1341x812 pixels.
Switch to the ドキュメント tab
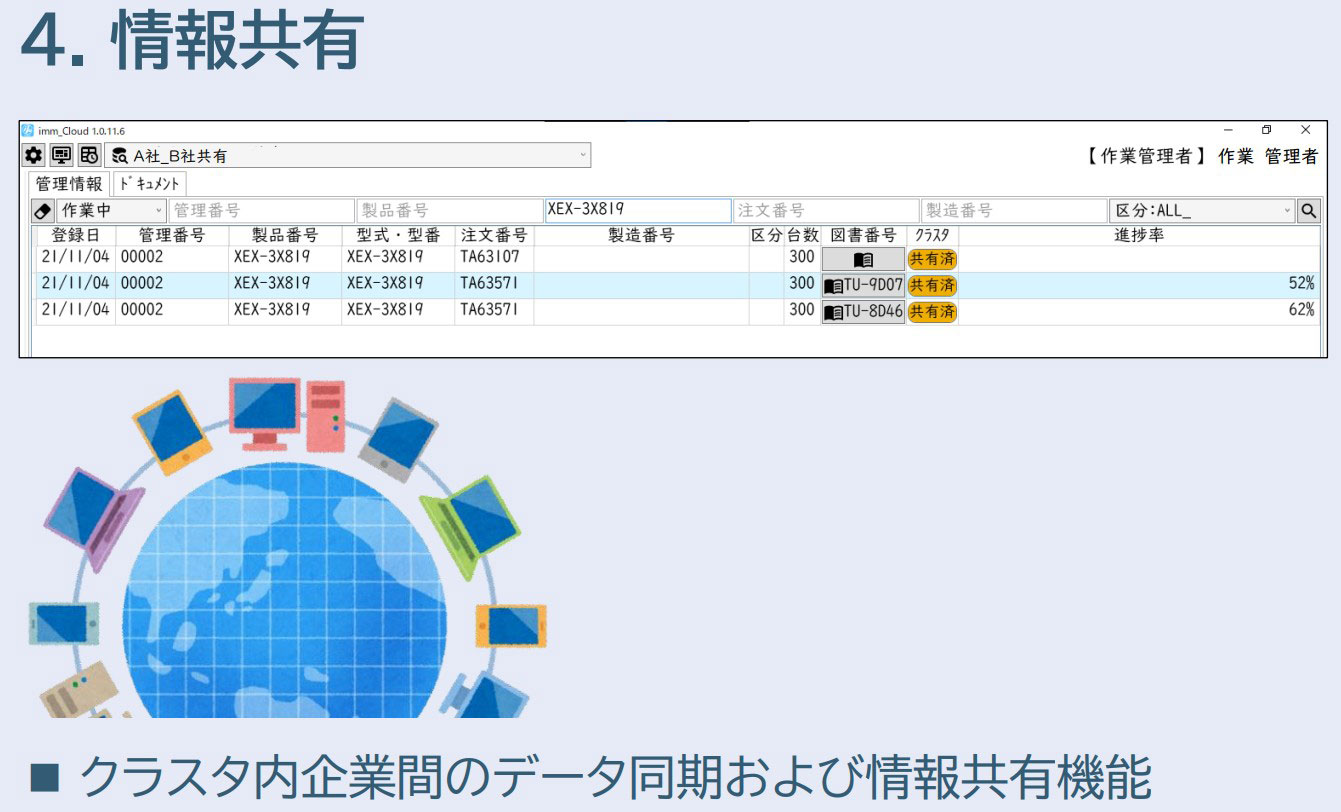(x=149, y=184)
